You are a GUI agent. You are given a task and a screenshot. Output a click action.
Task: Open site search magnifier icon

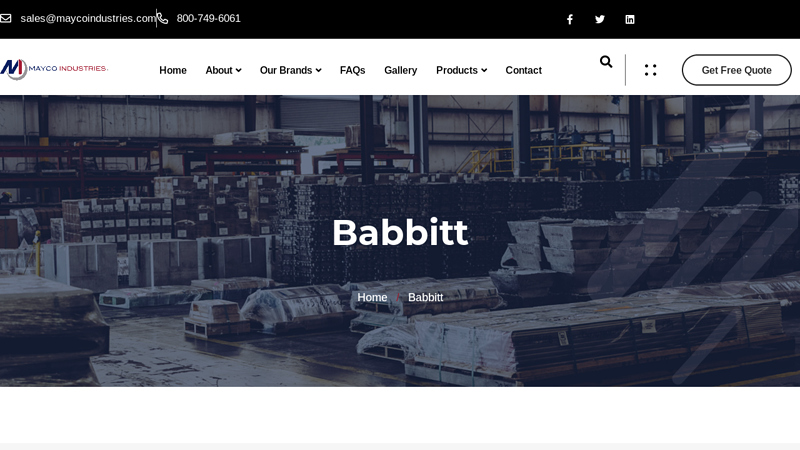tap(606, 62)
